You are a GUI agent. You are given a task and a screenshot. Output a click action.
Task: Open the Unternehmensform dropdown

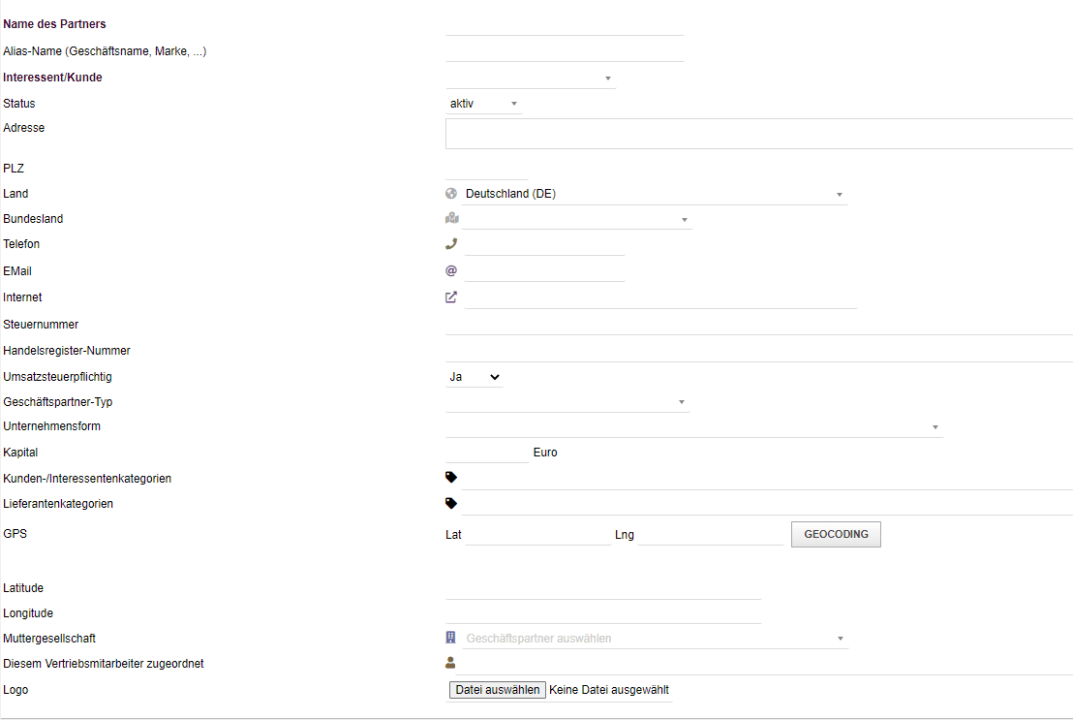693,427
